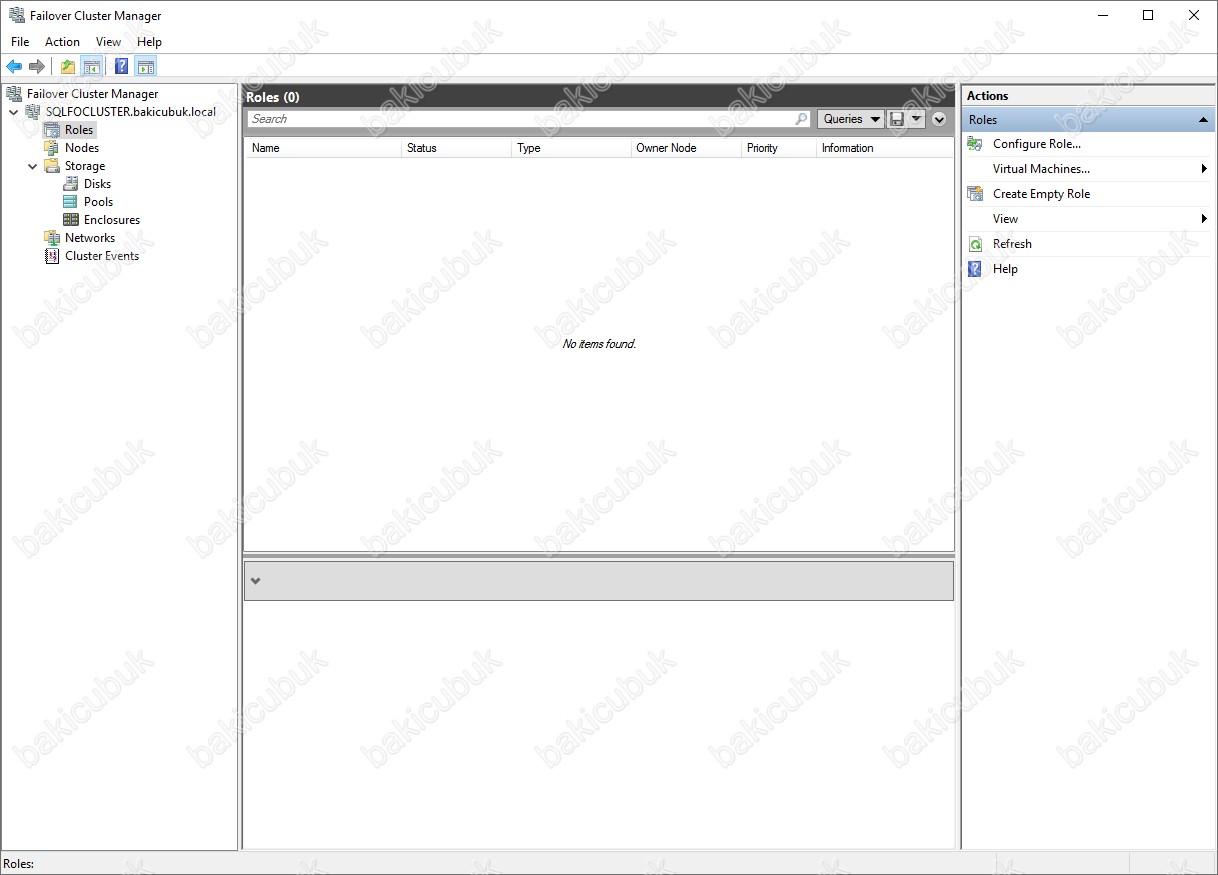The width and height of the screenshot is (1218, 875).
Task: Click Virtual Machines... action
Action: 1041,169
